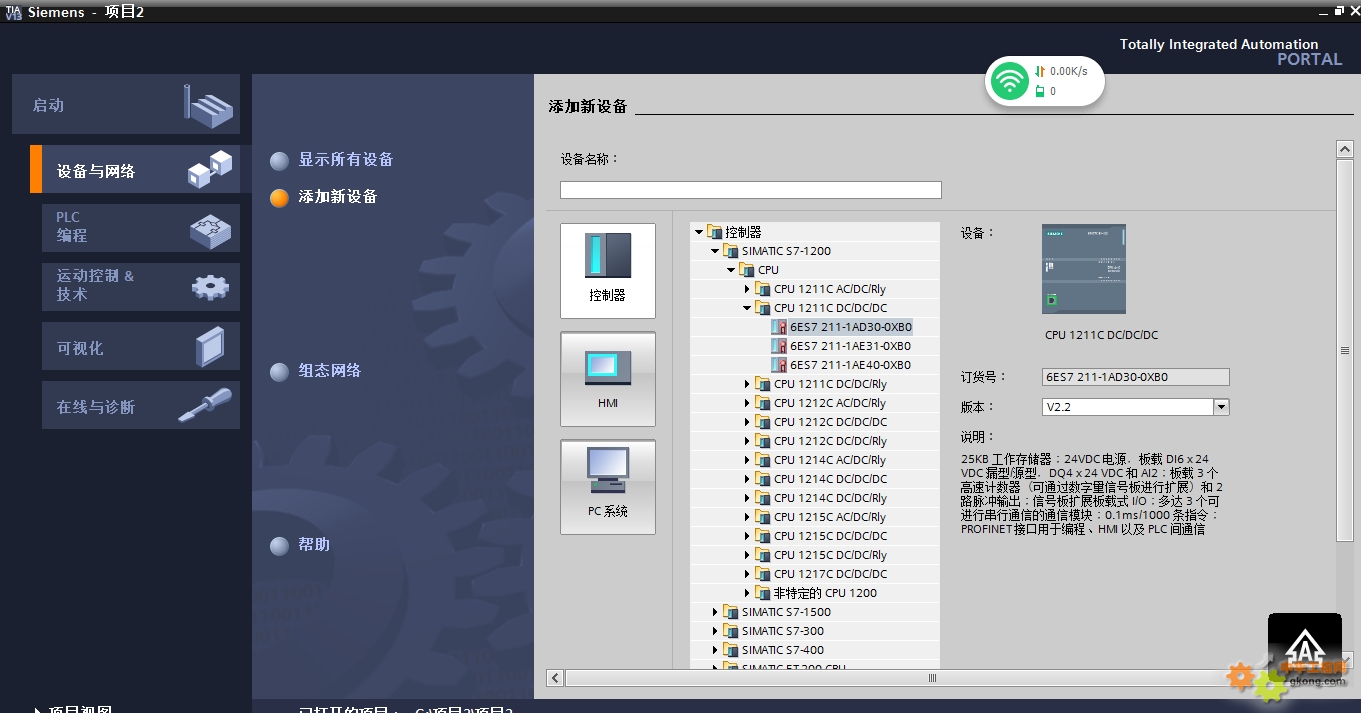Click the horizontal scrollbar thumb under the tree
The height and width of the screenshot is (713, 1361).
click(x=932, y=678)
